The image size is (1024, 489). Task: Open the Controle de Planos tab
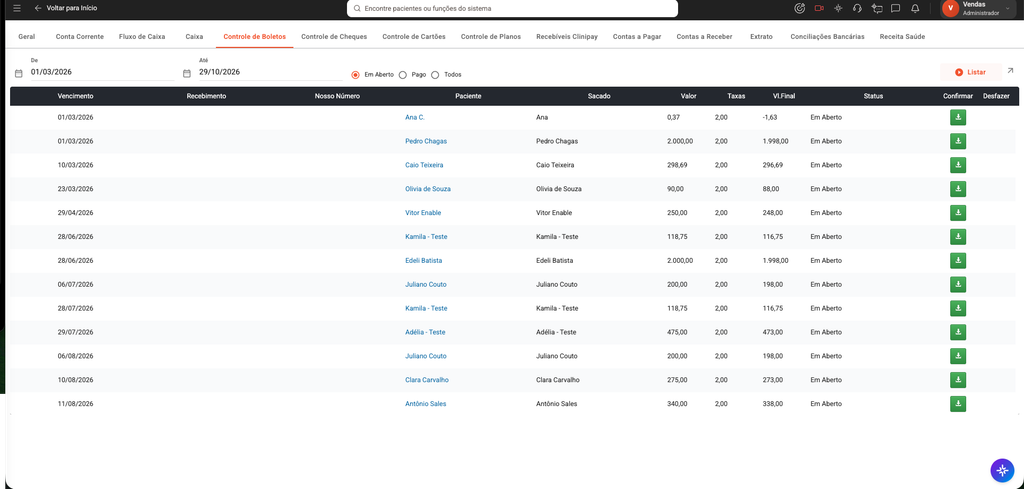pos(491,37)
